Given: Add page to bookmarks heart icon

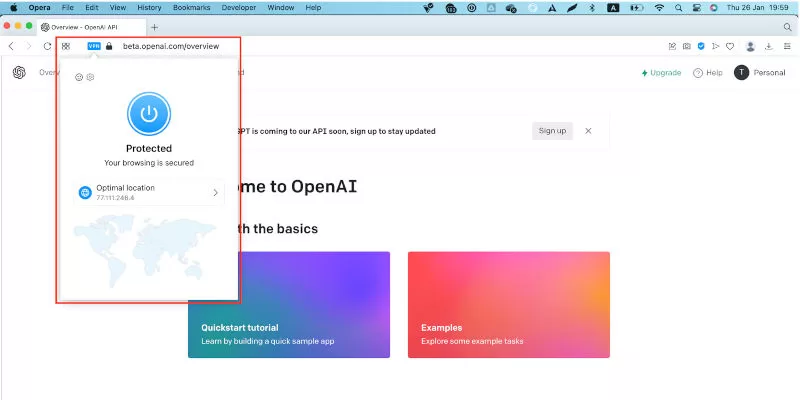Looking at the screenshot, I should point(730,46).
